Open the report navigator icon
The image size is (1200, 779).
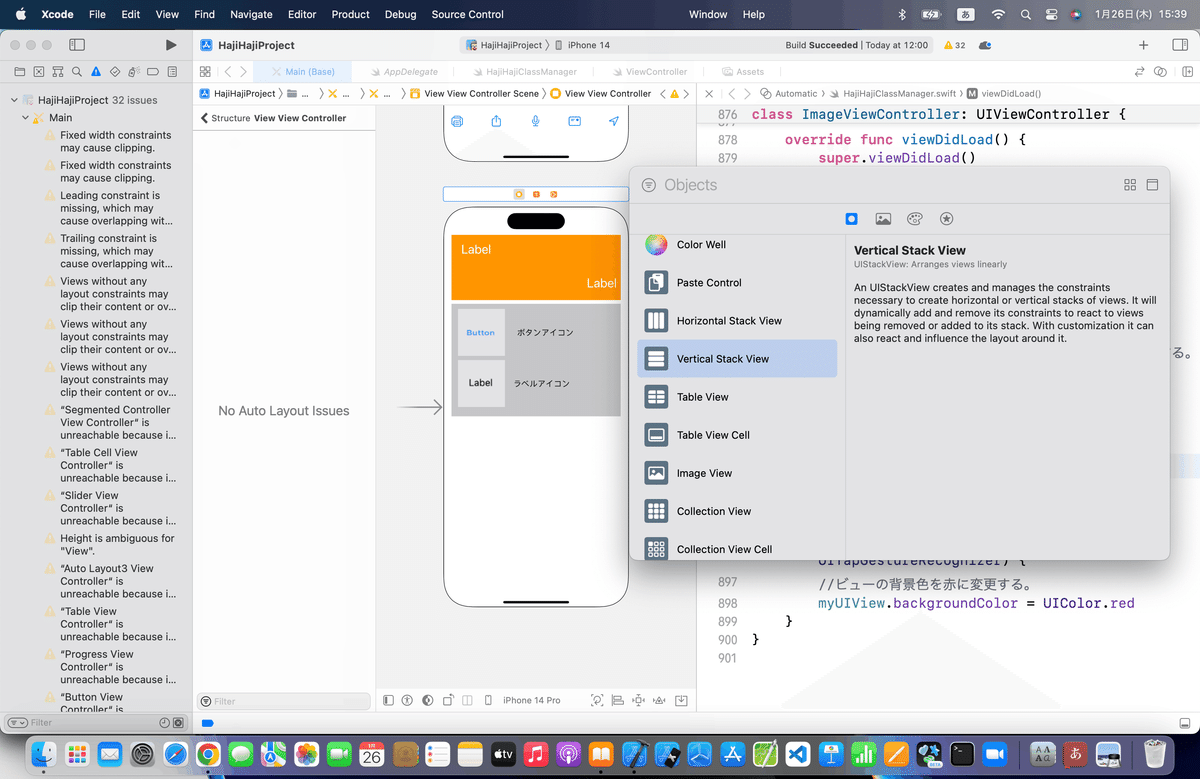[x=172, y=72]
